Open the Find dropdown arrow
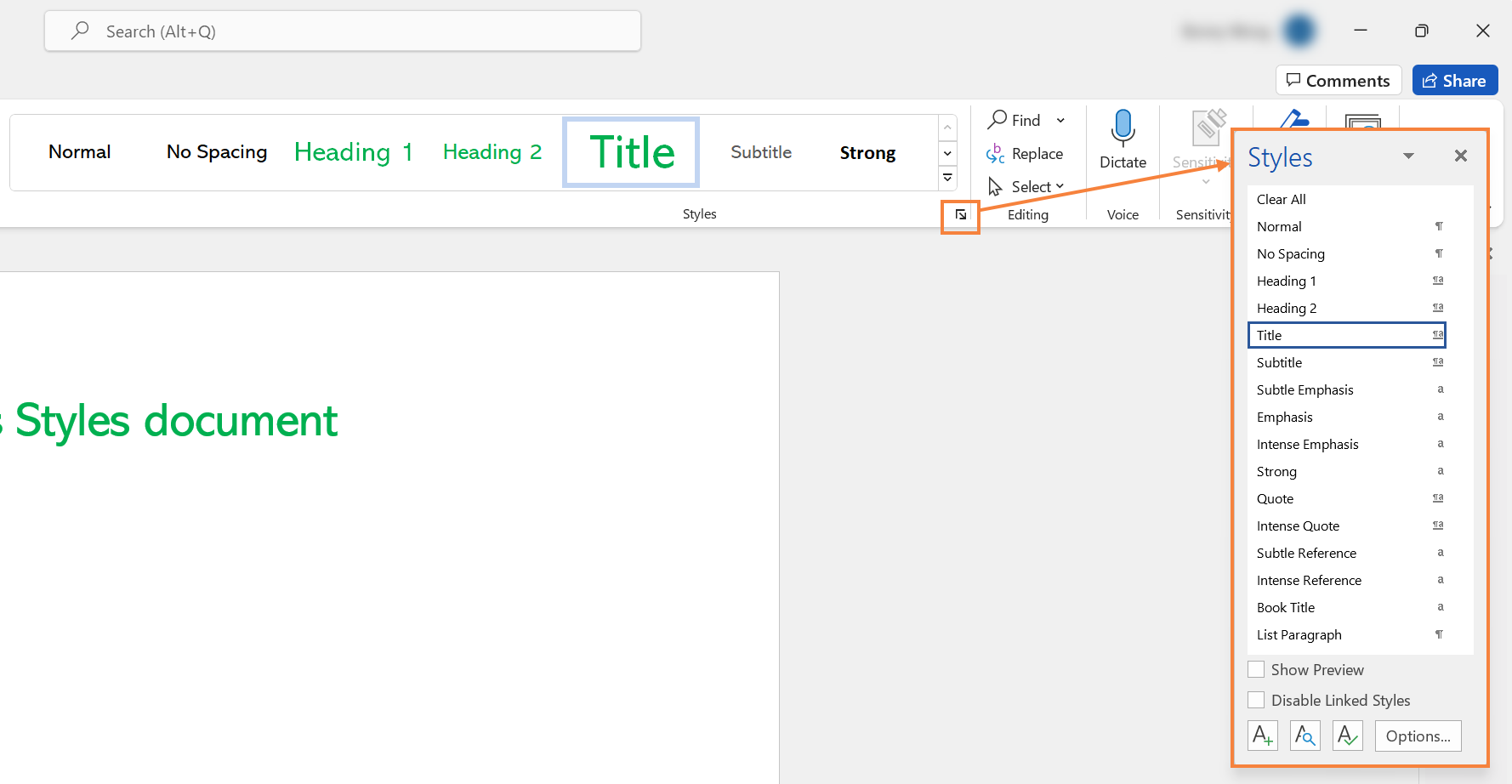 tap(1060, 120)
